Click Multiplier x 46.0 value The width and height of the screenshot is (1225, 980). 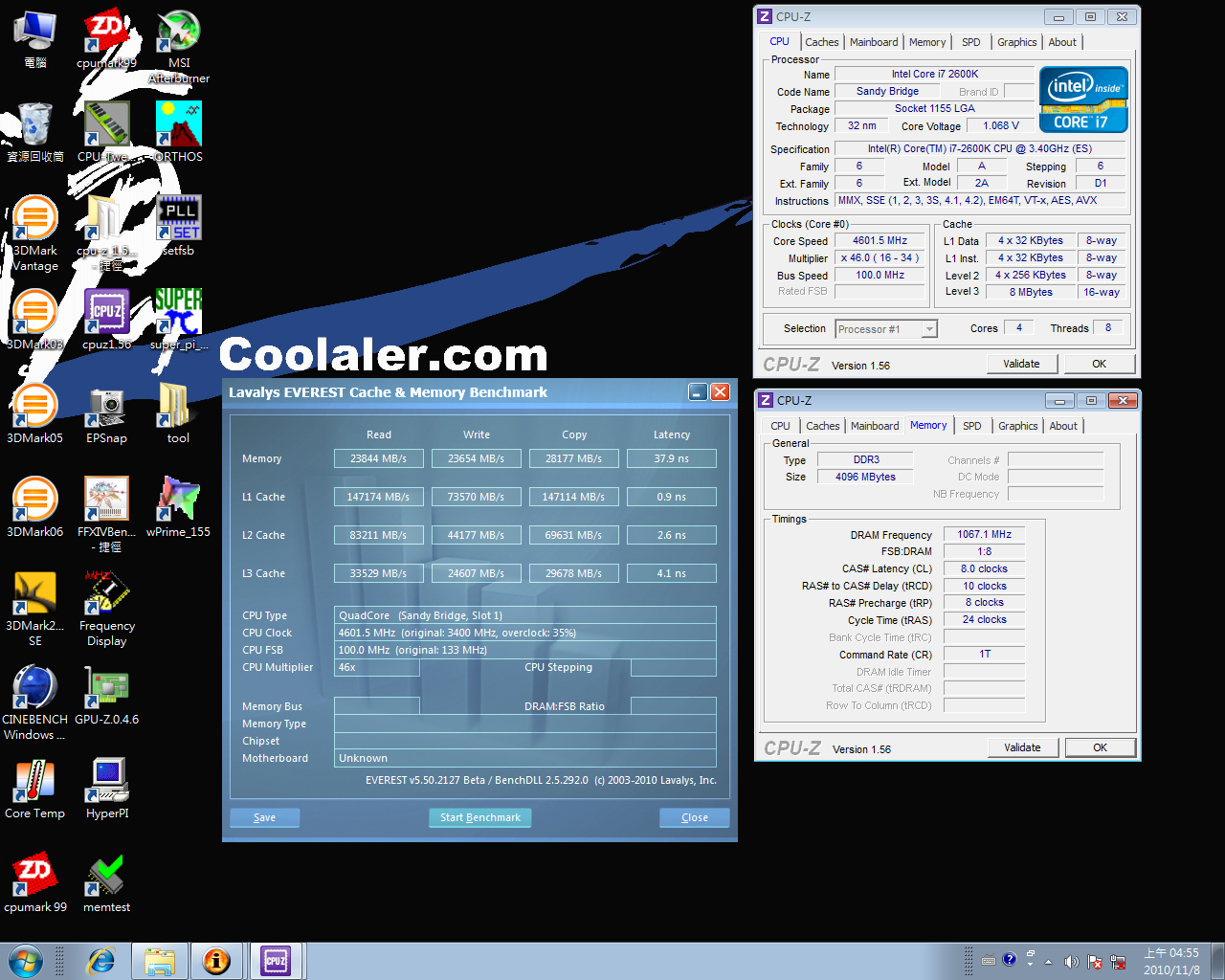click(880, 258)
